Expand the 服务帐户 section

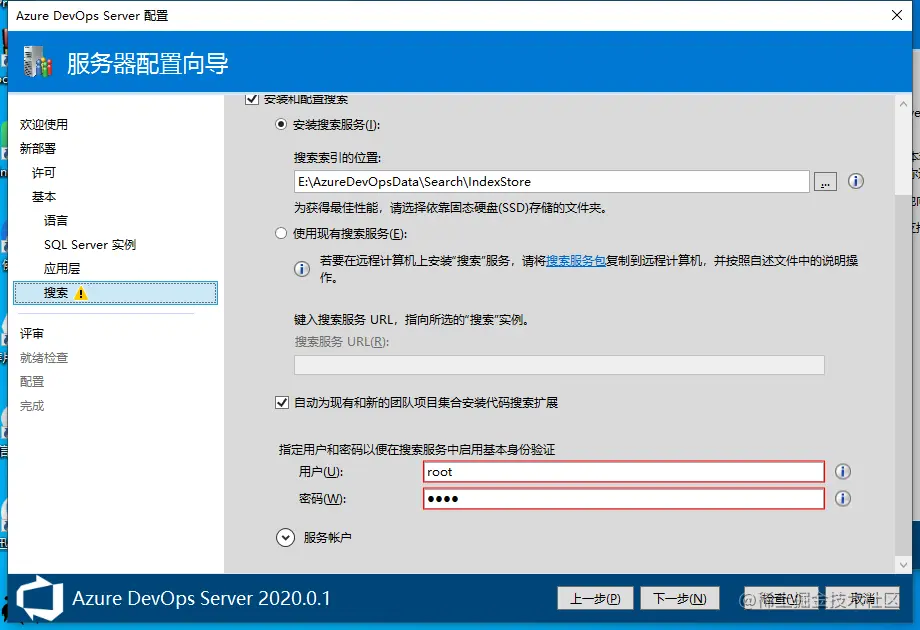pos(285,537)
